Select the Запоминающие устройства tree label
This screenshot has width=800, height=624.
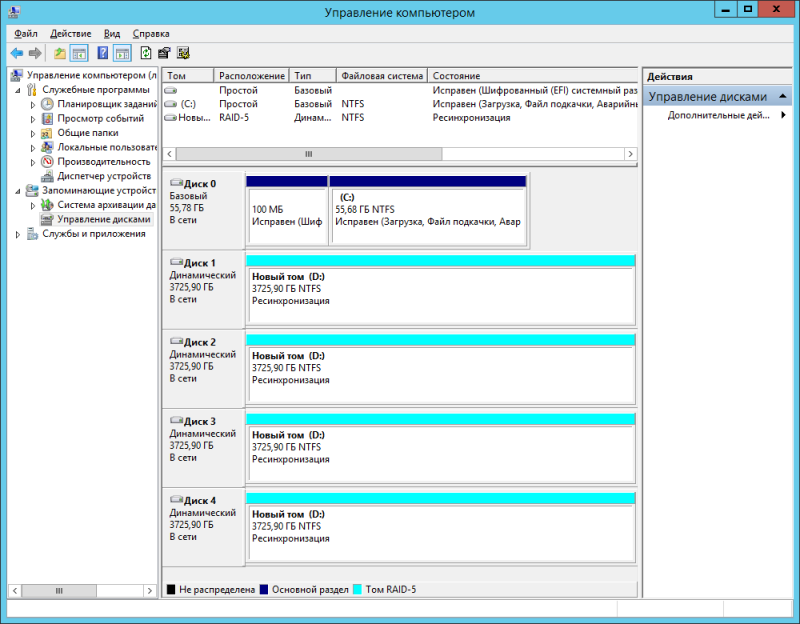[x=98, y=191]
